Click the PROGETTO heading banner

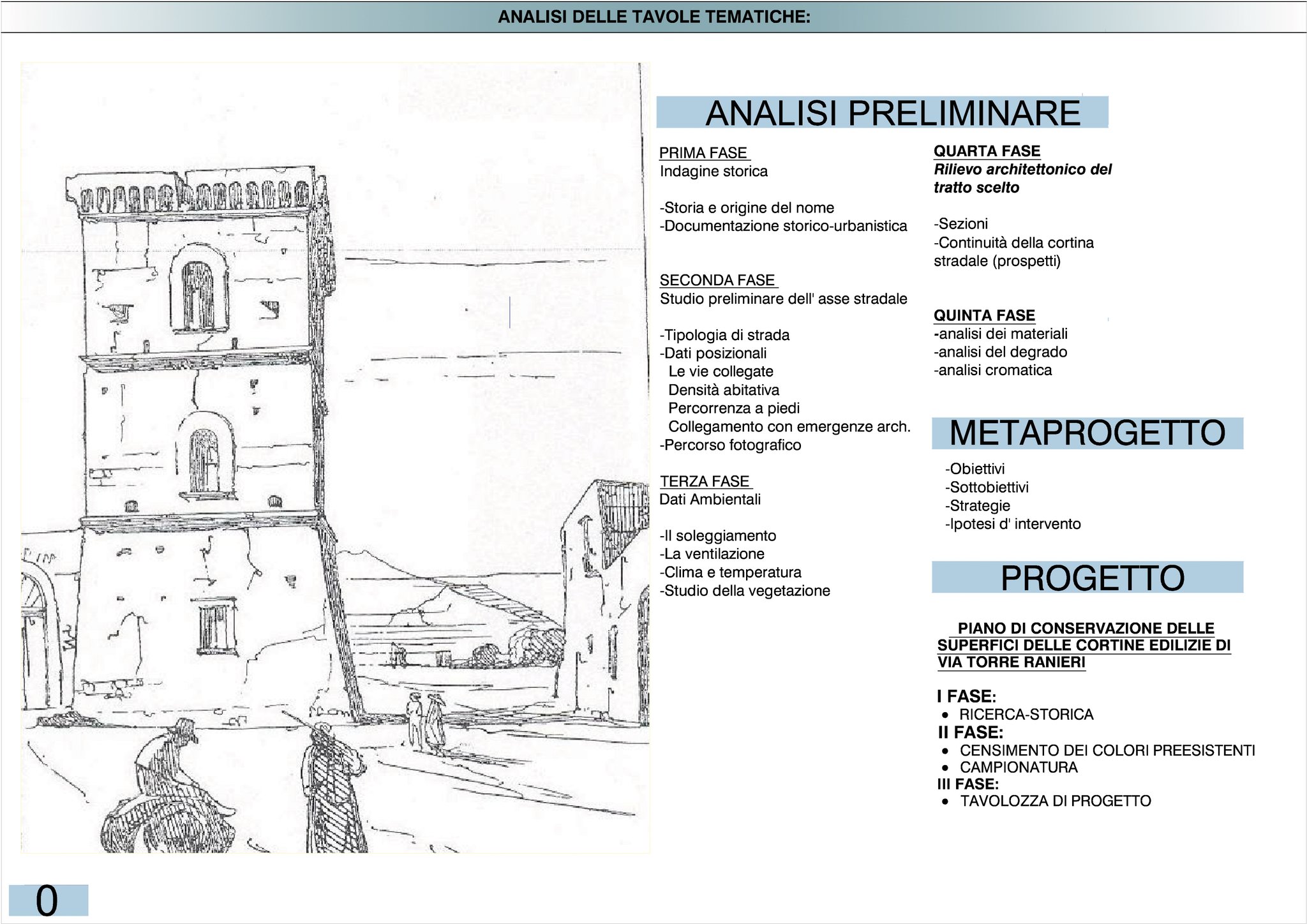click(x=1087, y=577)
